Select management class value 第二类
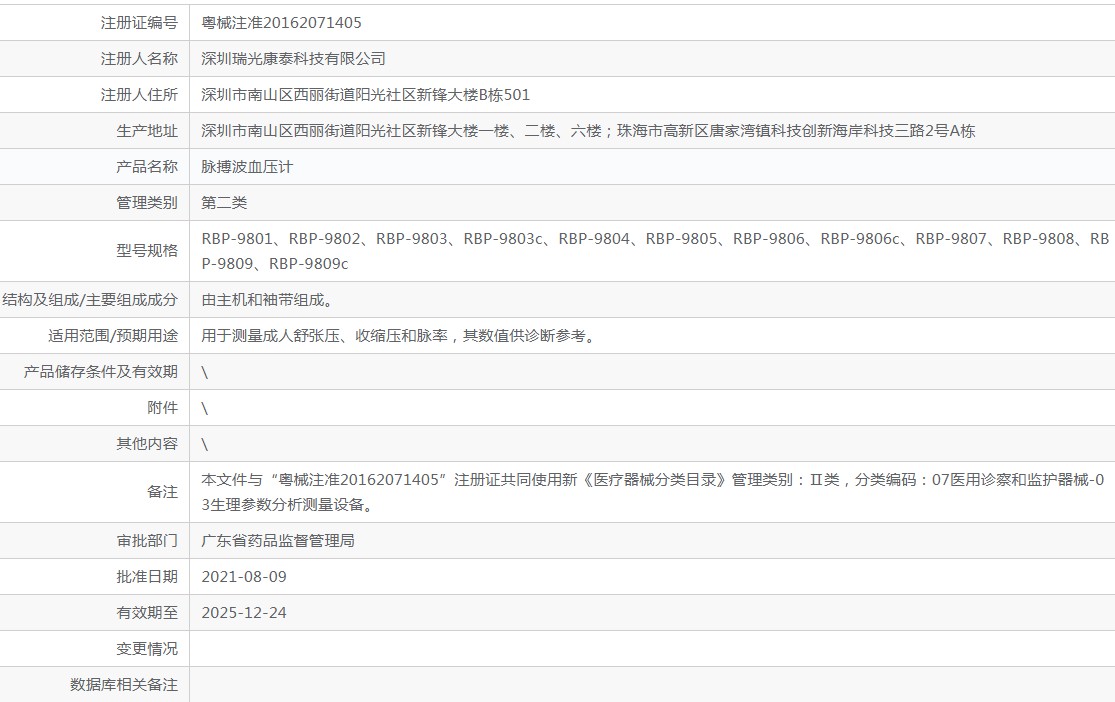 [224, 203]
